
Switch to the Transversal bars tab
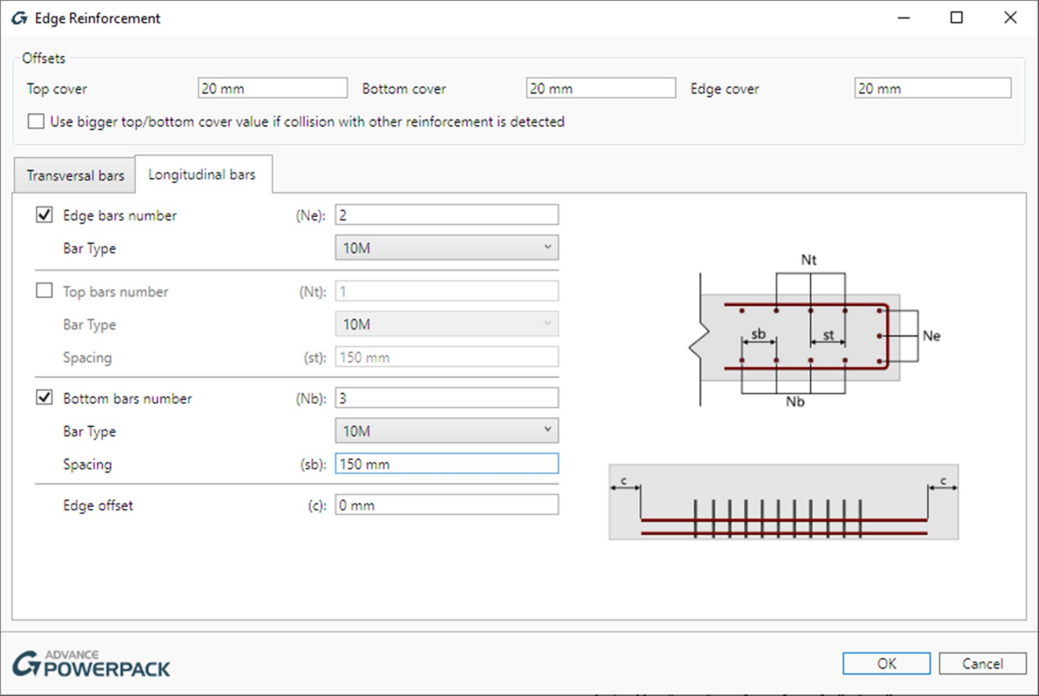(x=75, y=176)
